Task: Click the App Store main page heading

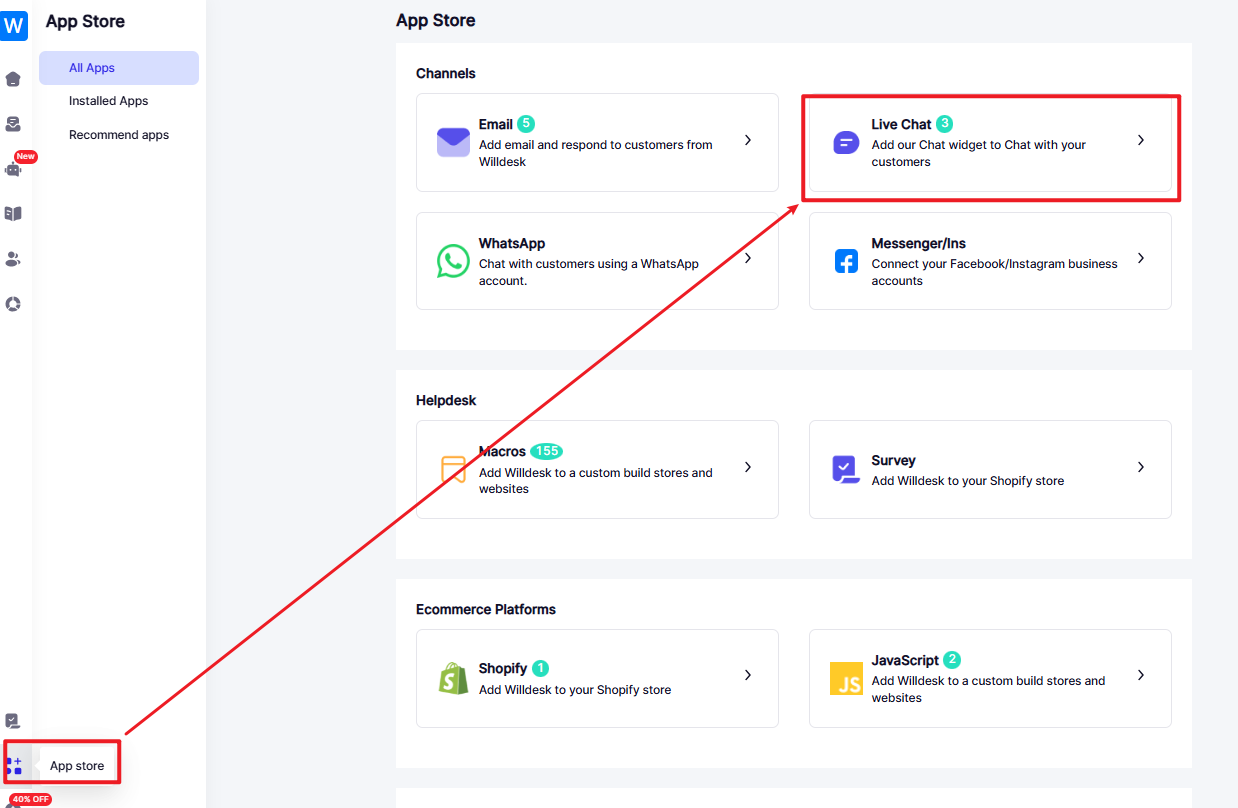Action: pos(436,20)
